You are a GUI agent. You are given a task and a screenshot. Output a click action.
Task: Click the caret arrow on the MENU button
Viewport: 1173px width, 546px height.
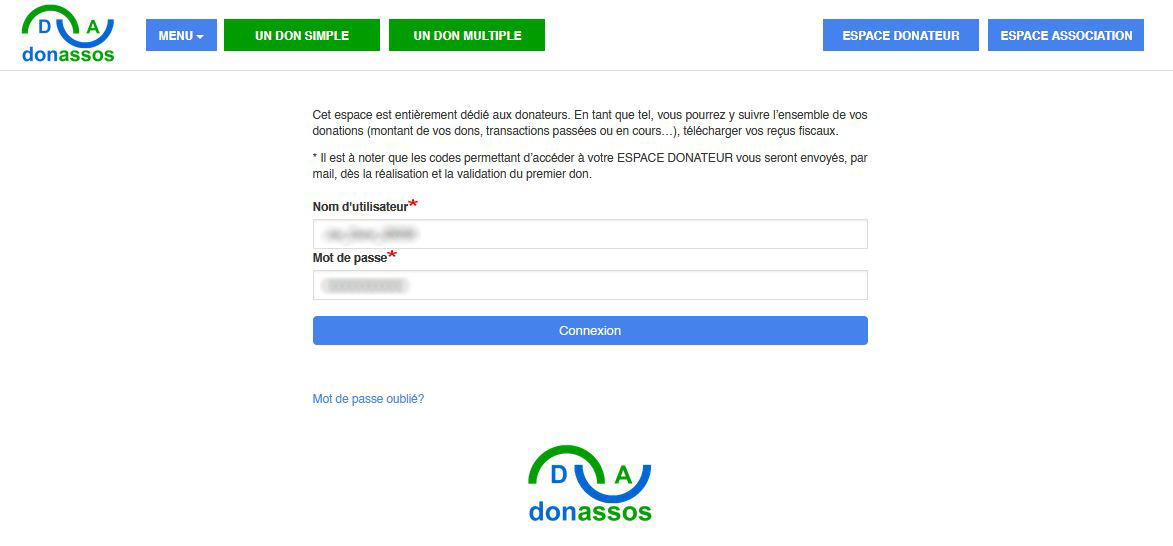coord(200,37)
